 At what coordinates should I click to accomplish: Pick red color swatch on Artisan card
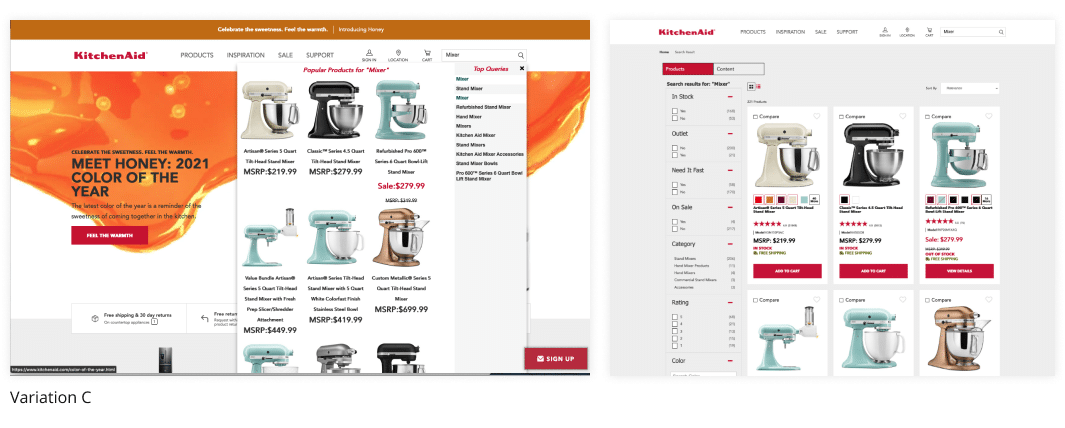tap(758, 200)
